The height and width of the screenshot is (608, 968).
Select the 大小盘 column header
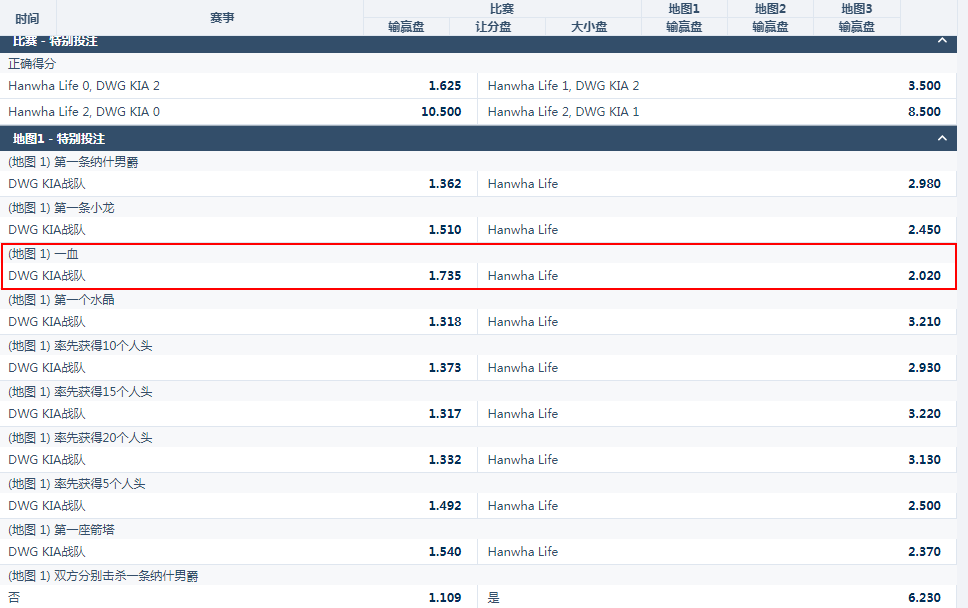coord(589,27)
